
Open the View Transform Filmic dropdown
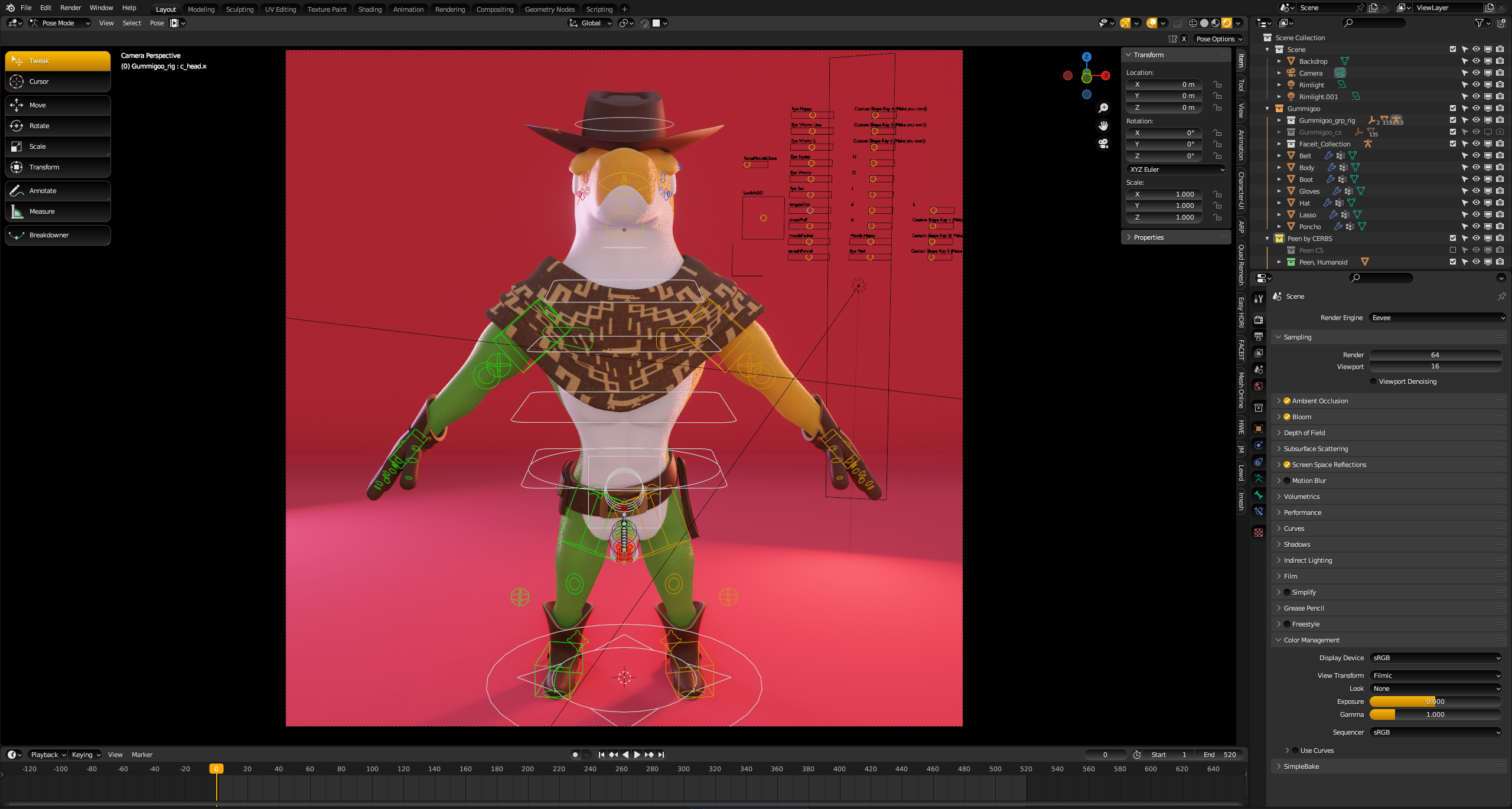[1436, 676]
